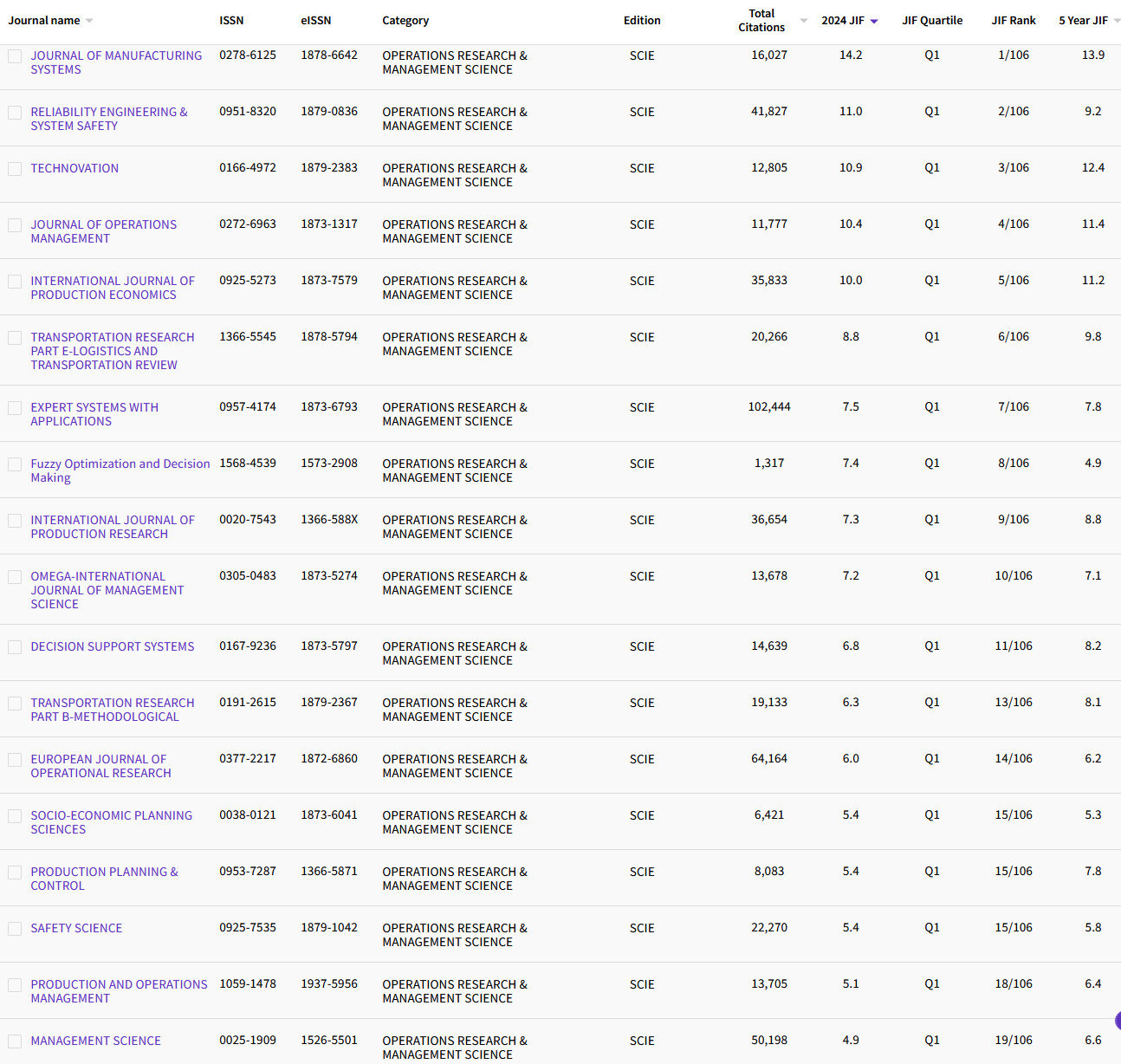Click the JIF Rank column header
1121x1064 pixels.
coord(1014,20)
